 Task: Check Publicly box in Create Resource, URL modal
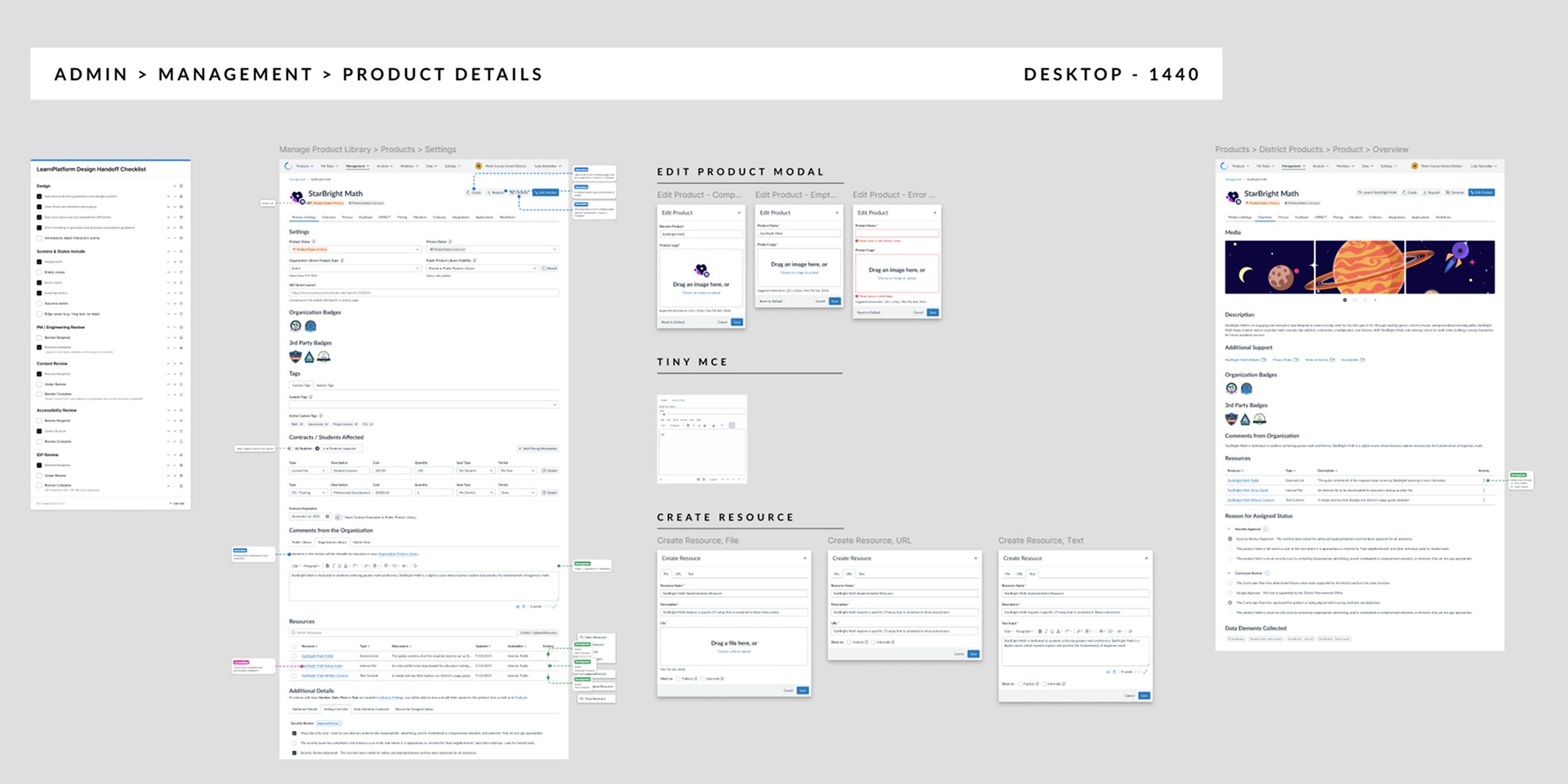849,642
